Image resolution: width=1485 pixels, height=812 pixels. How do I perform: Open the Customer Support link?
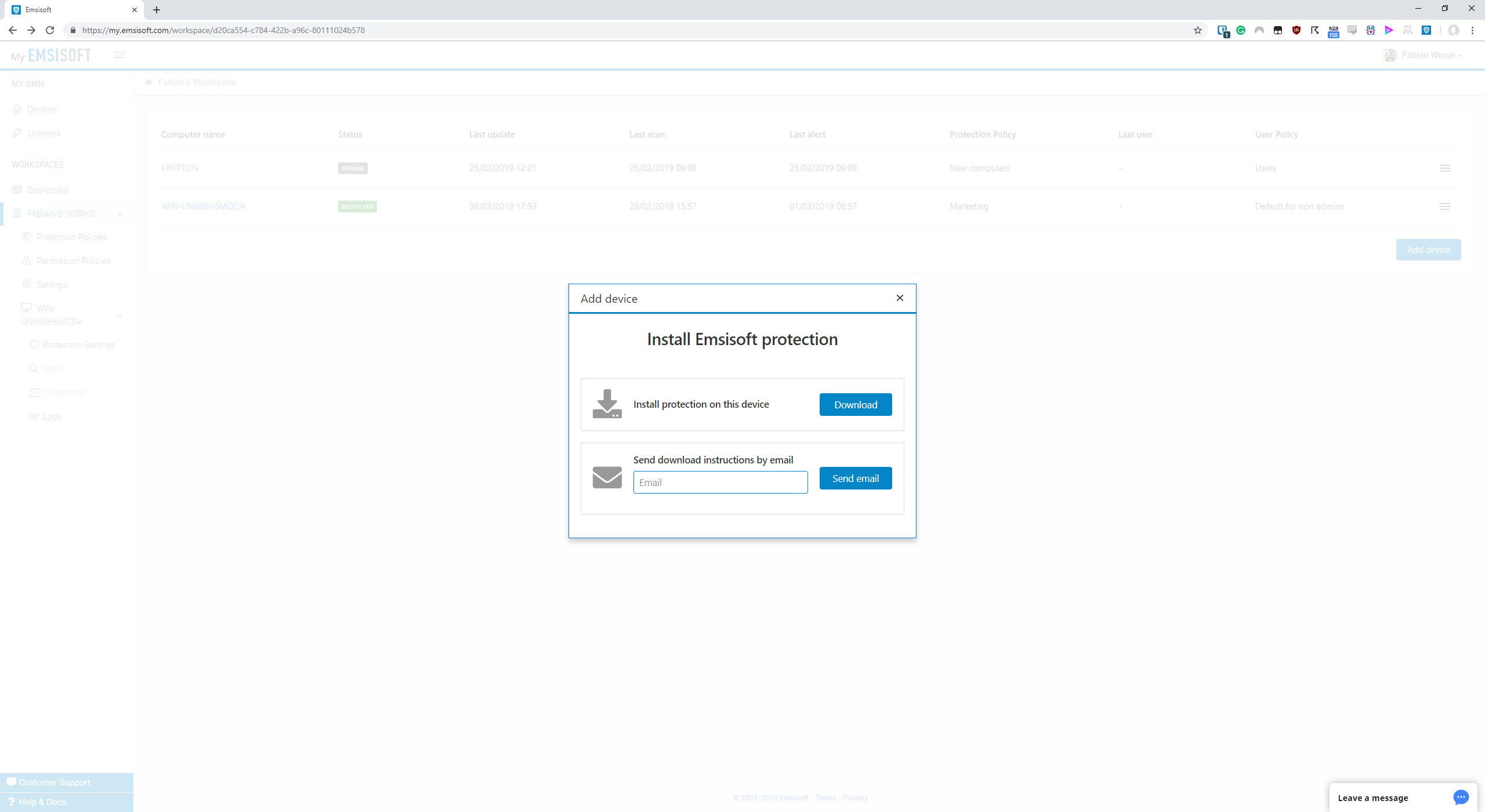click(54, 782)
